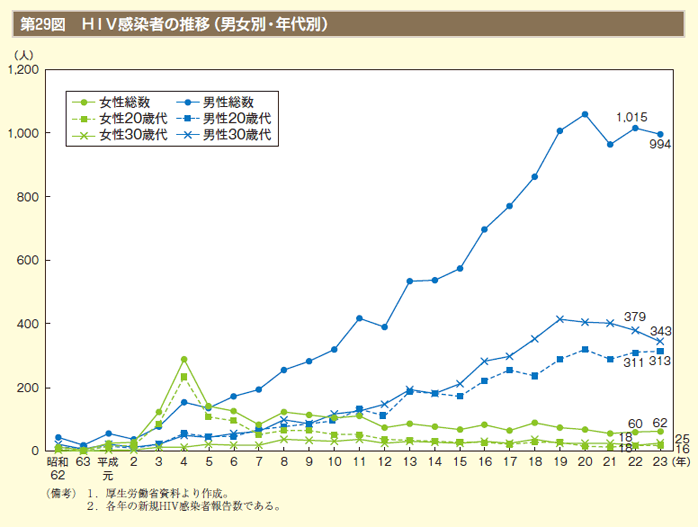Click the 994 data label
The height and width of the screenshot is (527, 698).
point(660,144)
